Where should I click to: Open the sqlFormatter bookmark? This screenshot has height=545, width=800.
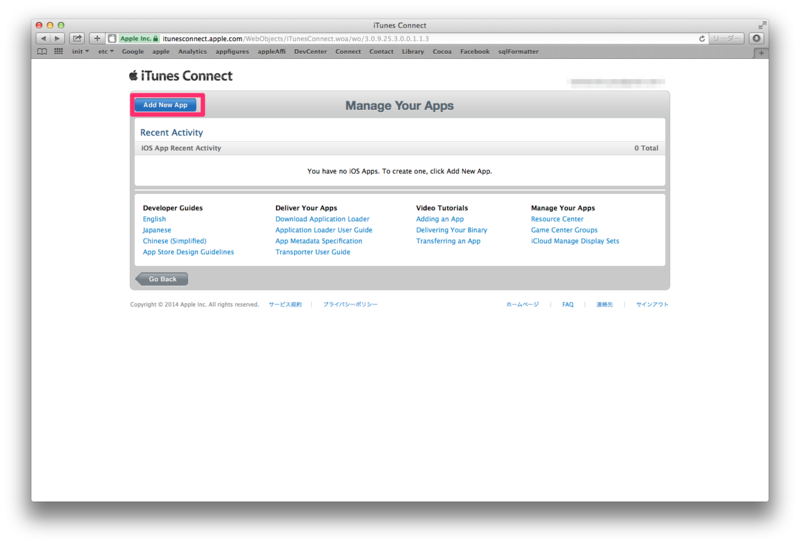(x=518, y=52)
